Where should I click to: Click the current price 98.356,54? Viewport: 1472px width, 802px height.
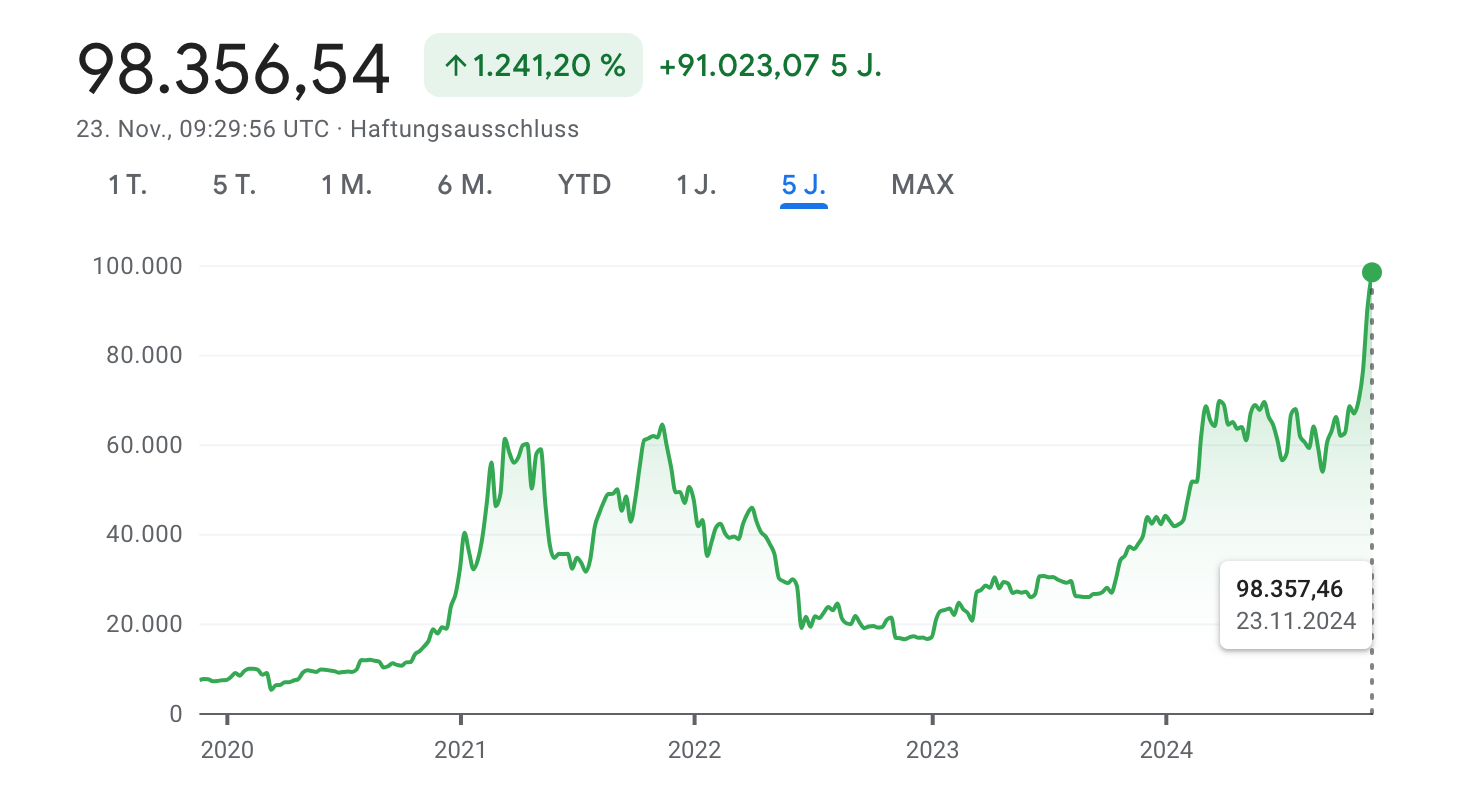[x=233, y=69]
